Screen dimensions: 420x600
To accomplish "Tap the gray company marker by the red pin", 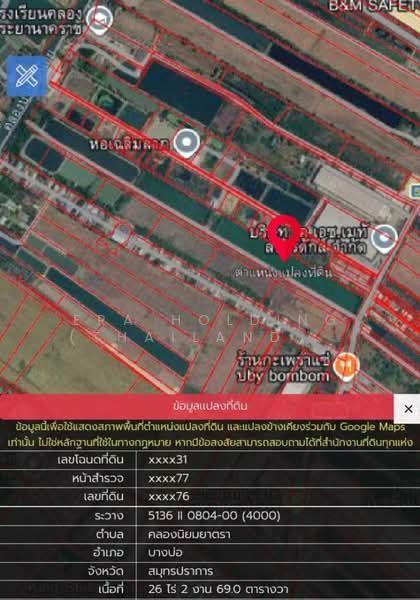I will pos(384,239).
